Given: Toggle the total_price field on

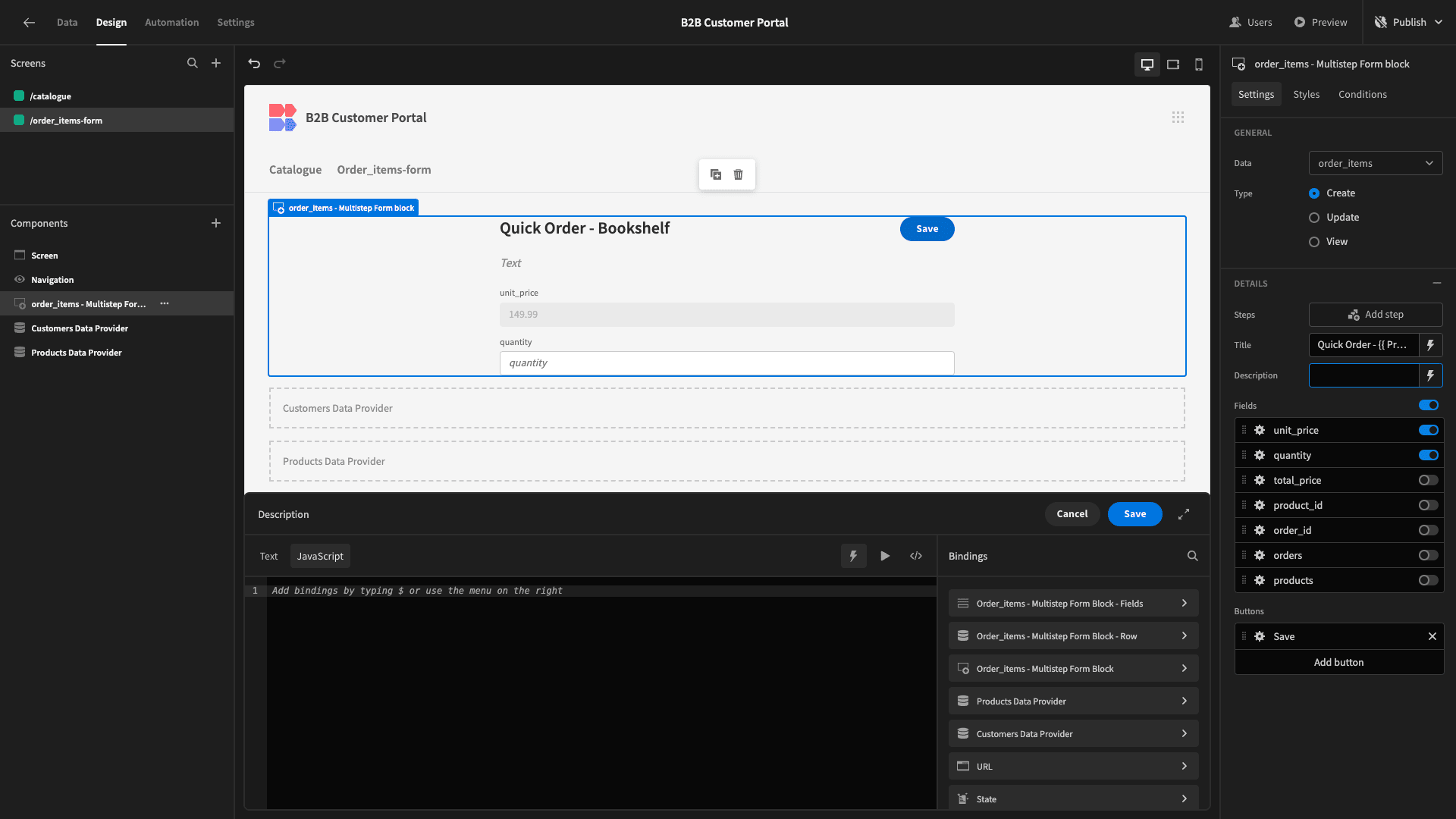Looking at the screenshot, I should click(x=1429, y=480).
